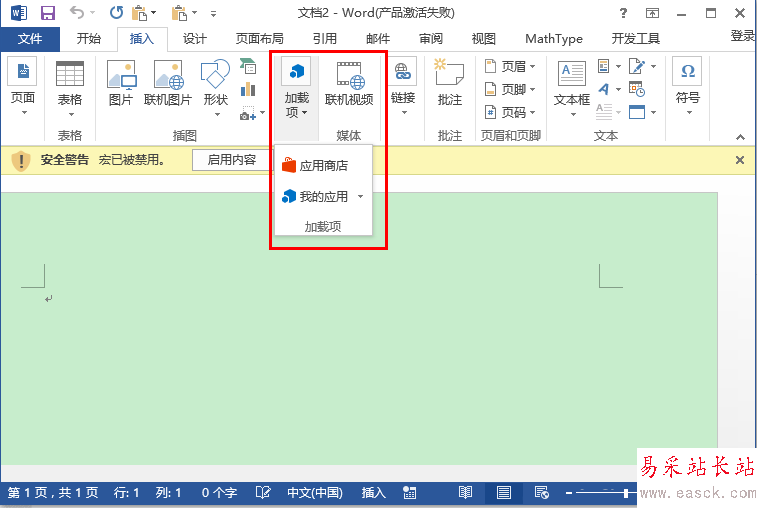Close the security warning bar

tap(740, 160)
